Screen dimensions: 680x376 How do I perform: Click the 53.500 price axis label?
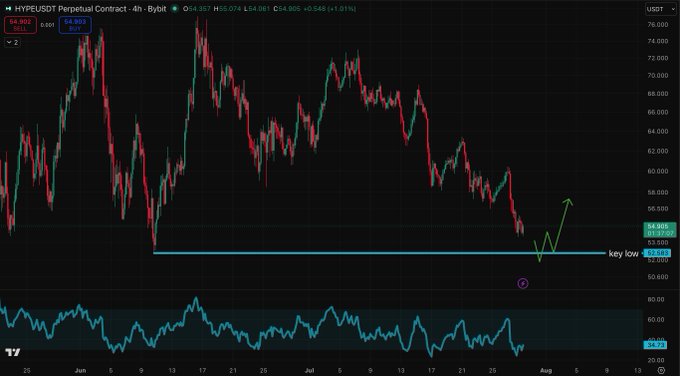point(657,243)
